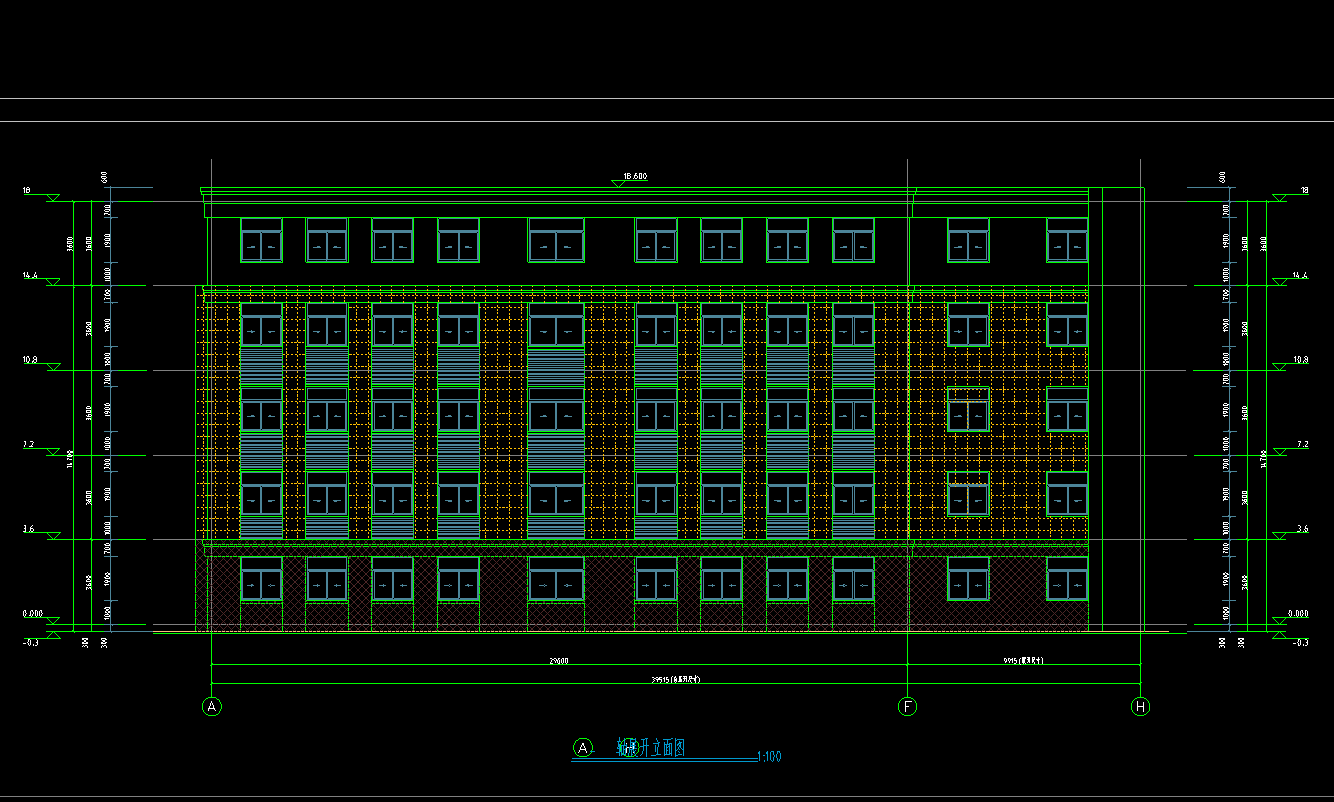The image size is (1334, 802).
Task: Pick the right-side 7.2 elevation marker
Action: pos(1301,444)
